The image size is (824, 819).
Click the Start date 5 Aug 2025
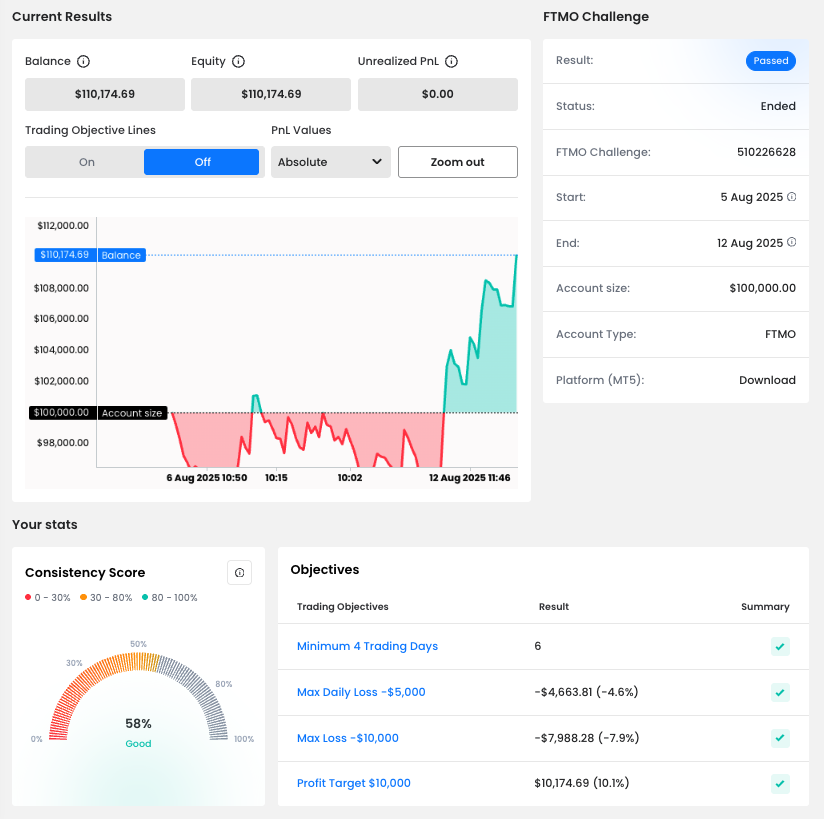tap(751, 197)
